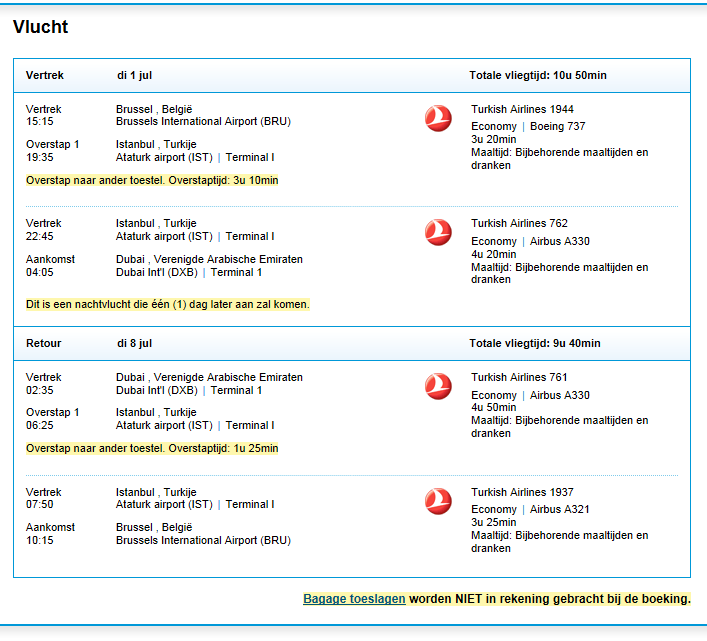Click the Turkish Airlines logo beside flight 1944
This screenshot has height=641, width=707.
[x=438, y=118]
